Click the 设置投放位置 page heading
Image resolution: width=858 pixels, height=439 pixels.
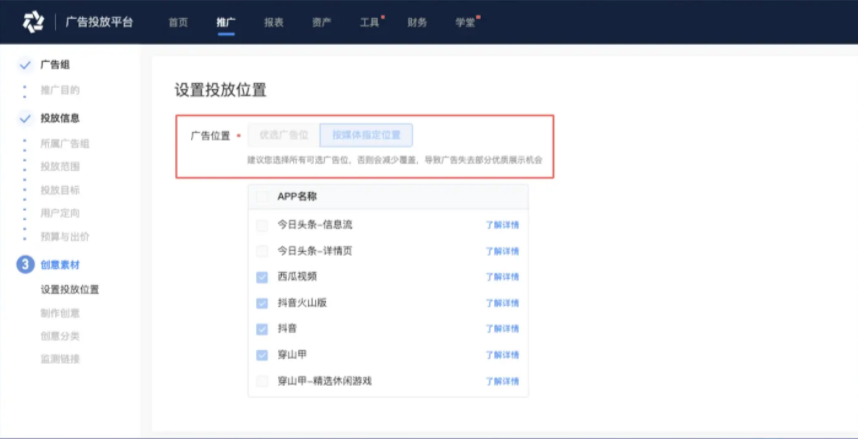click(x=221, y=90)
